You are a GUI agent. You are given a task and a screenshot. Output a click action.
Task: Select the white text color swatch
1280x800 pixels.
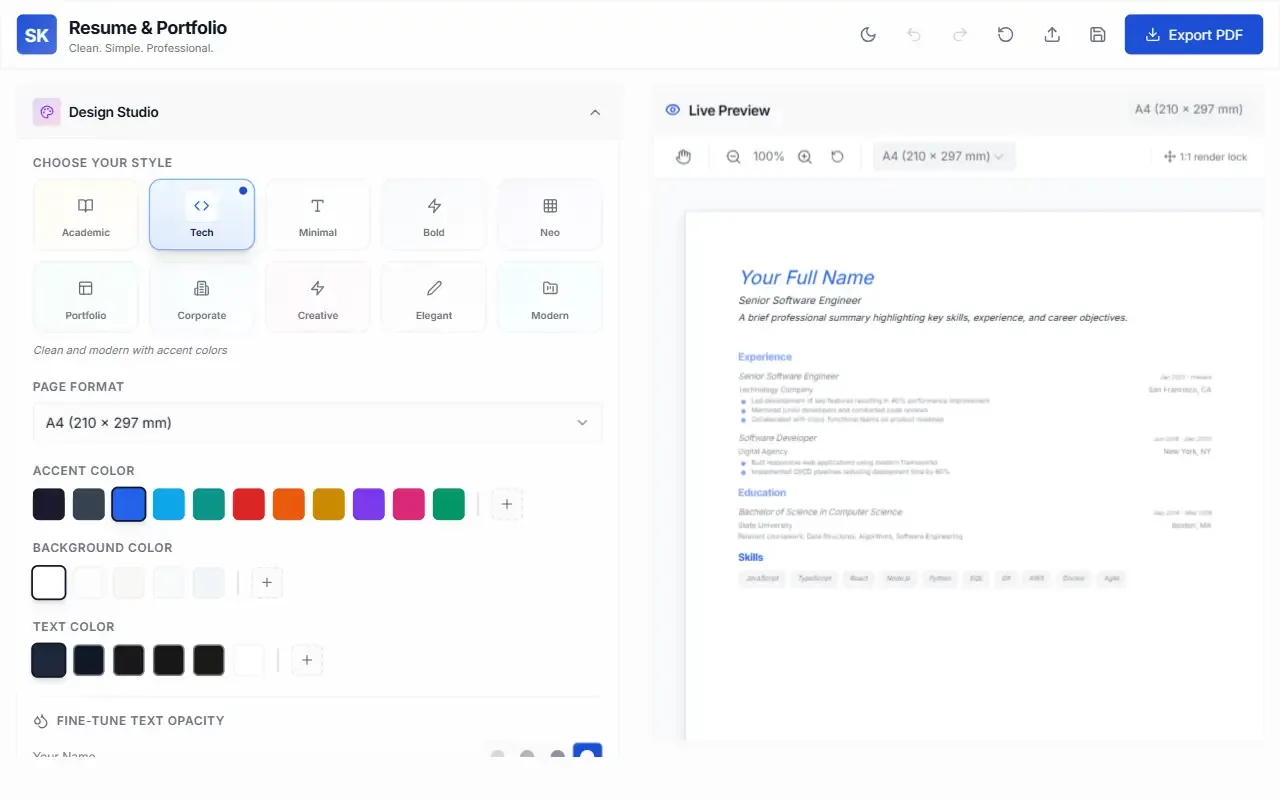pos(249,660)
